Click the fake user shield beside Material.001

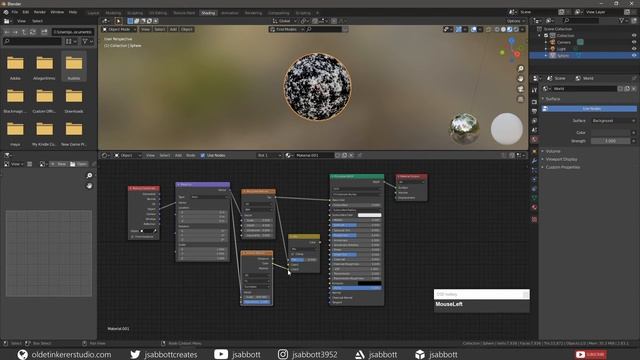tap(338, 156)
